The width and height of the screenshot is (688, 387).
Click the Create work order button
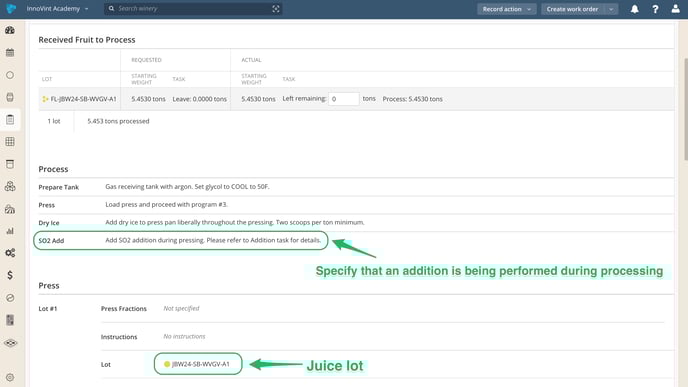(x=572, y=9)
